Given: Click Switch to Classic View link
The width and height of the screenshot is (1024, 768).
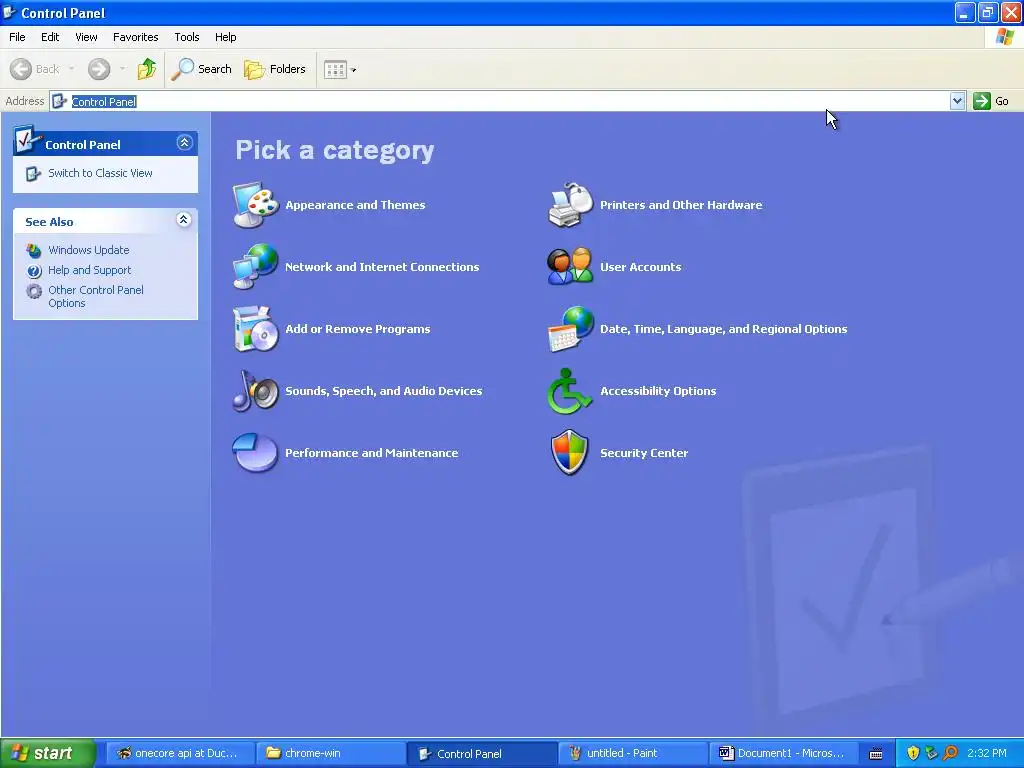Looking at the screenshot, I should pos(100,173).
